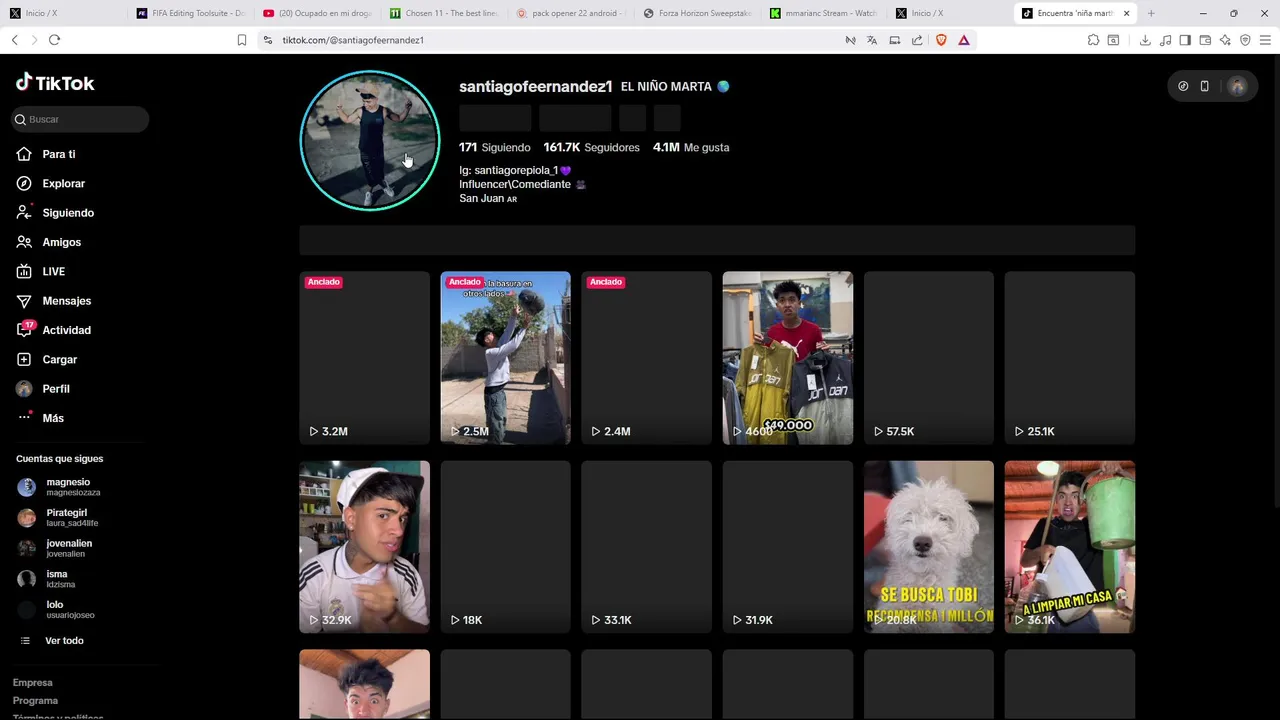Image resolution: width=1280 pixels, height=720 pixels.
Task: Open the Brave VPN shield icon
Action: tap(1245, 40)
